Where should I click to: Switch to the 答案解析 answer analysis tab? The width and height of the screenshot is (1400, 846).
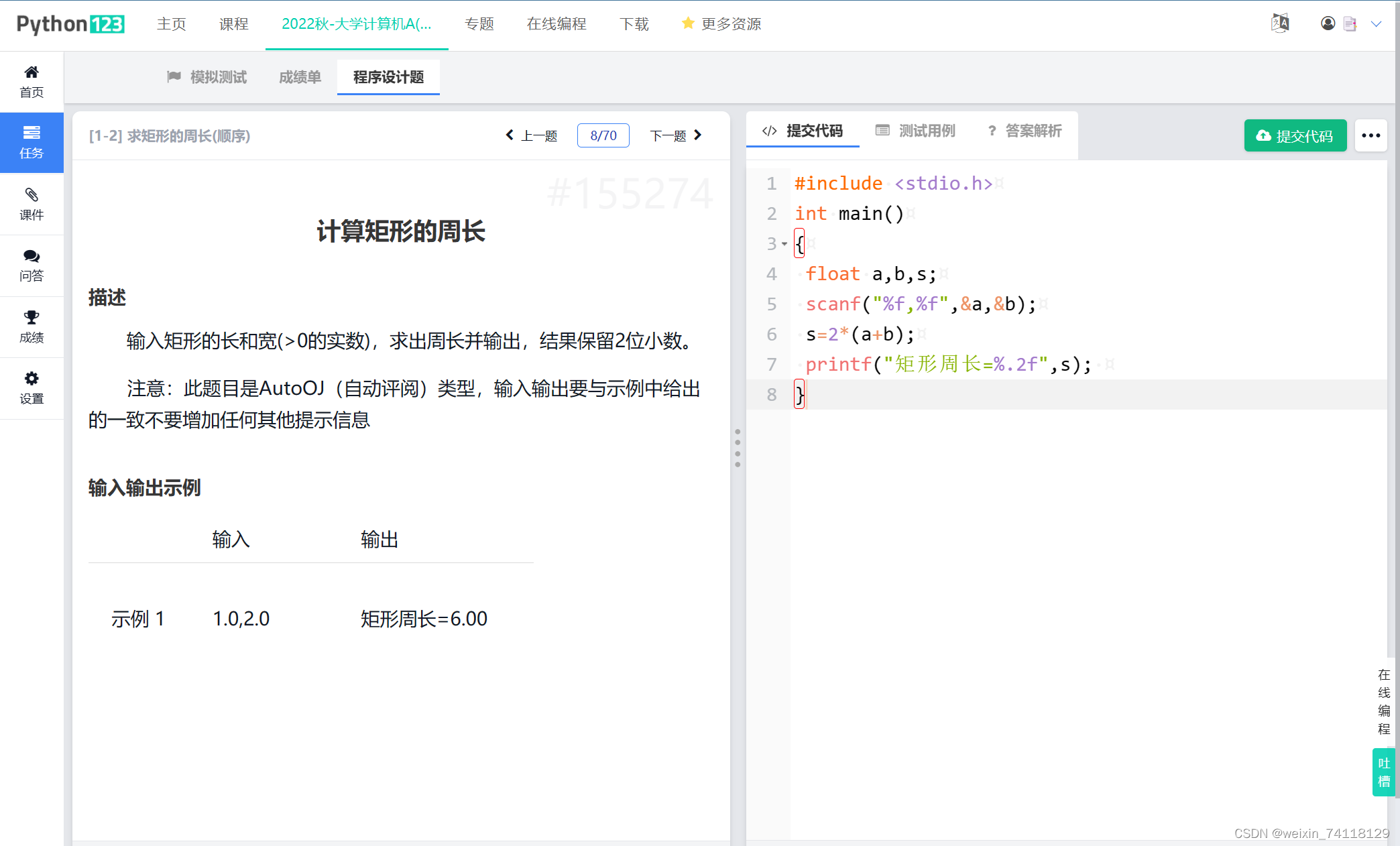click(1025, 131)
